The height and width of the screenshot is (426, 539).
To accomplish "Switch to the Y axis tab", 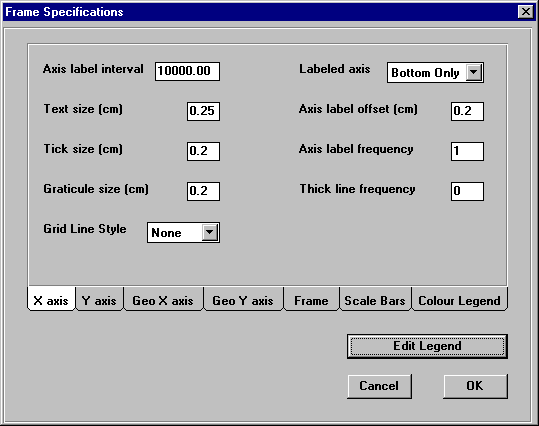I will pyautogui.click(x=99, y=300).
